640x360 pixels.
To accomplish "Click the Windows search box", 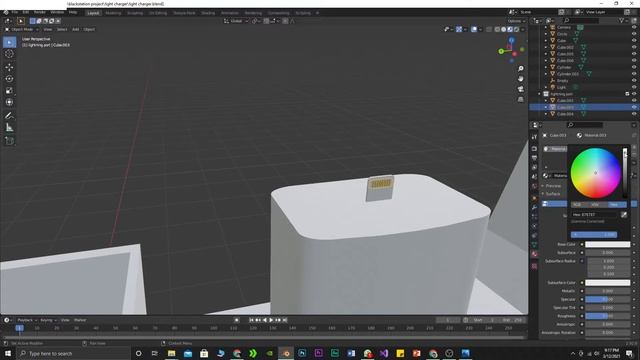I will click(x=73, y=353).
